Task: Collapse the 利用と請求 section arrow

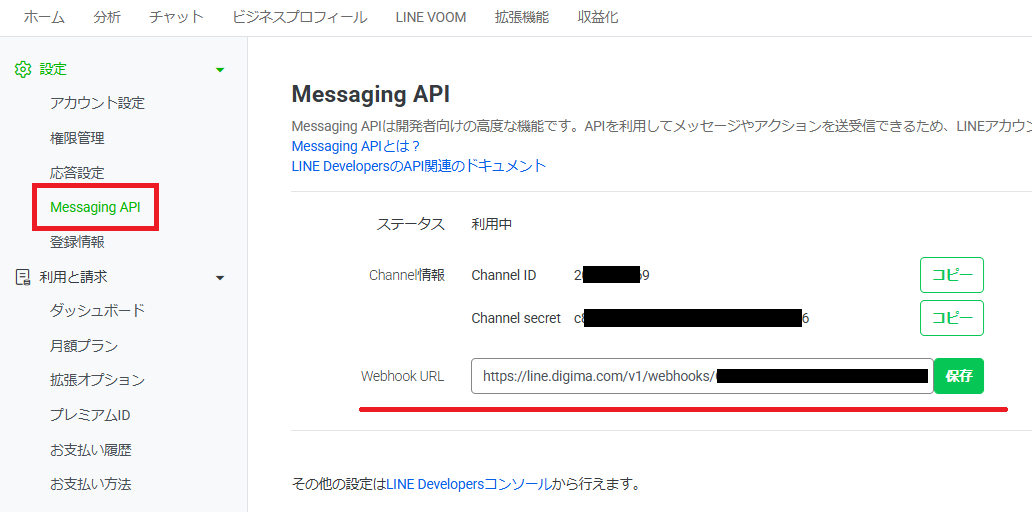Action: click(220, 278)
